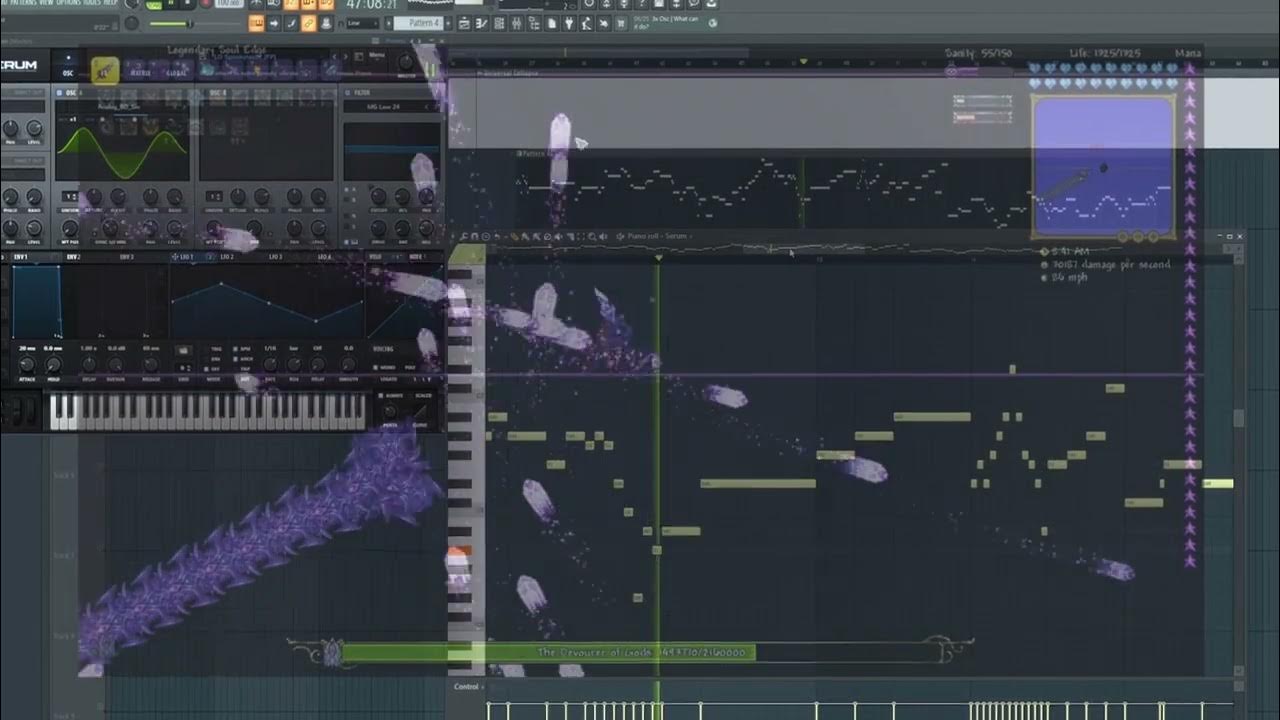Image resolution: width=1280 pixels, height=720 pixels.
Task: Open the Line snap dropdown in FL toolbar
Action: tap(363, 23)
